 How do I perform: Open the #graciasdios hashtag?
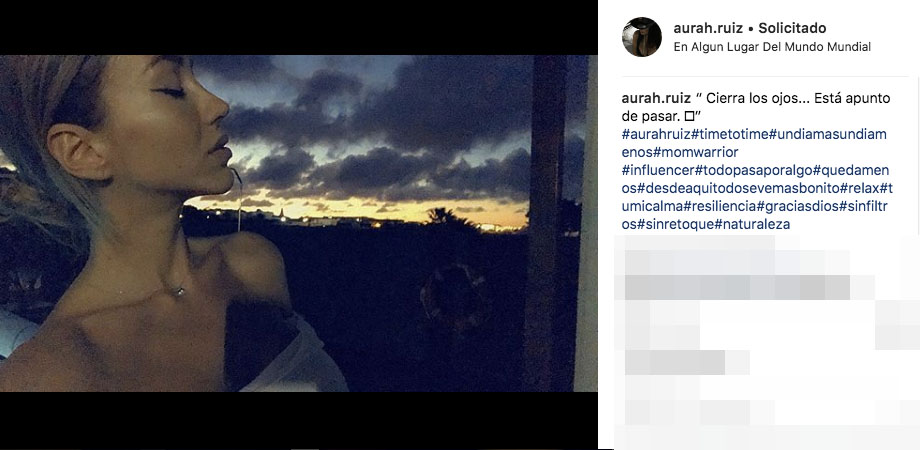tap(799, 206)
